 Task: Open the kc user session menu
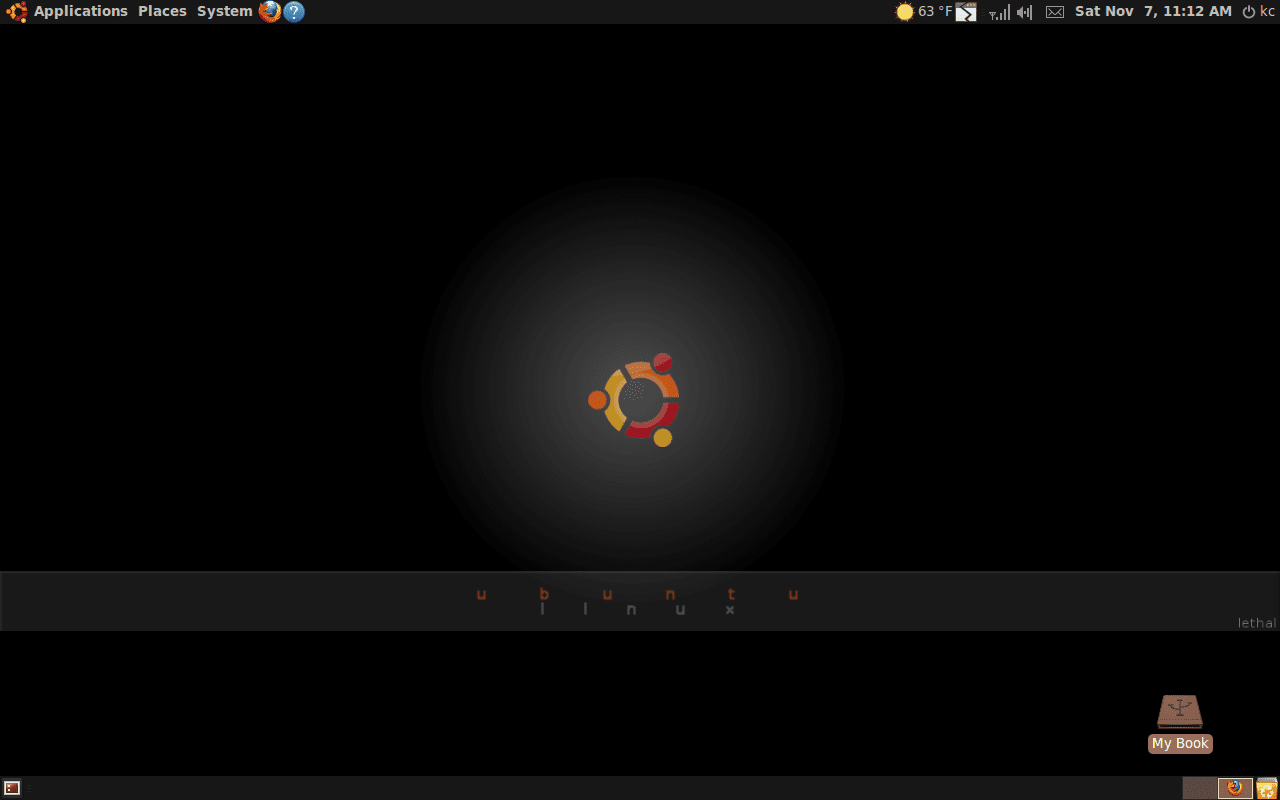[1258, 11]
